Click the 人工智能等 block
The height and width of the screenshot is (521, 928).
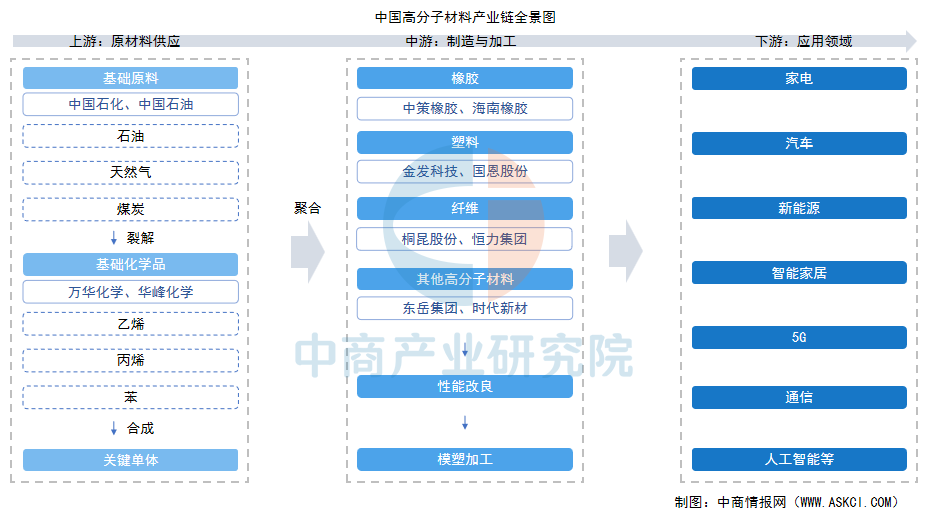coord(799,460)
